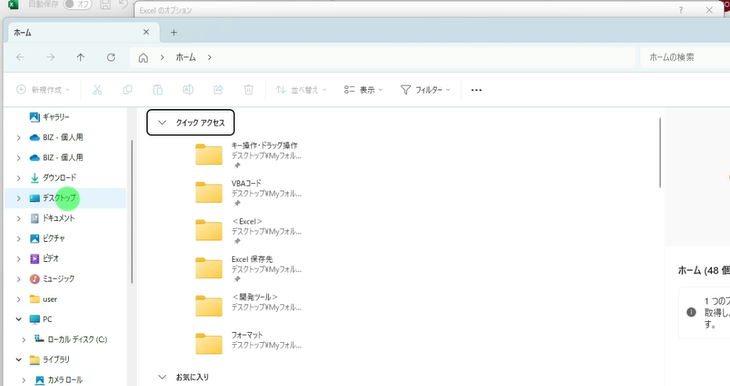Toggle 自動保存 switch in the Excel window
This screenshot has width=730, height=386.
[77, 4]
